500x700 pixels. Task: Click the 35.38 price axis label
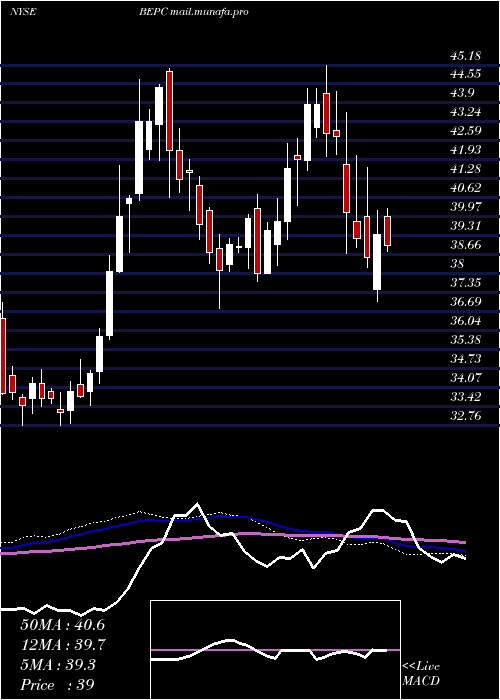click(466, 340)
